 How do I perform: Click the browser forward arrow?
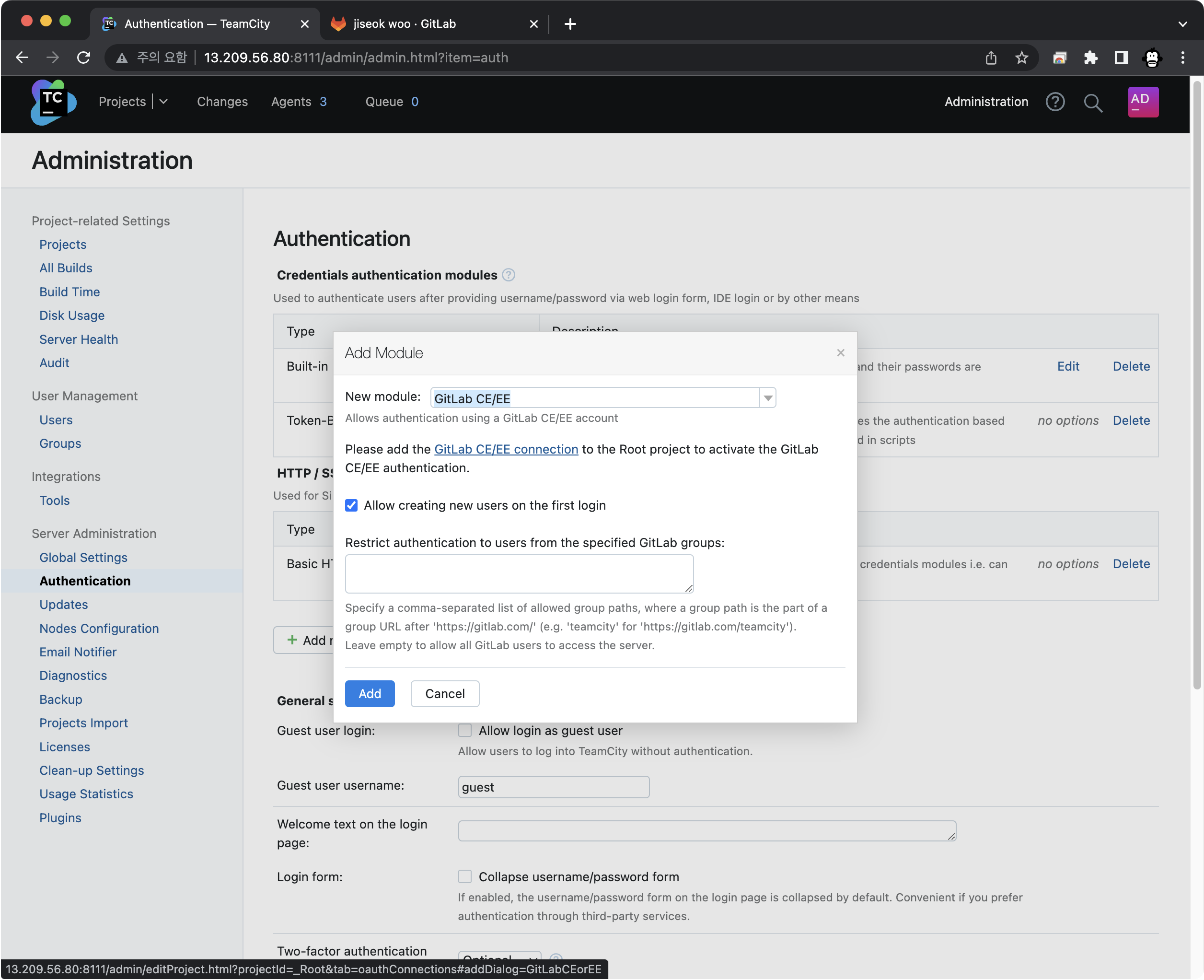(x=52, y=58)
